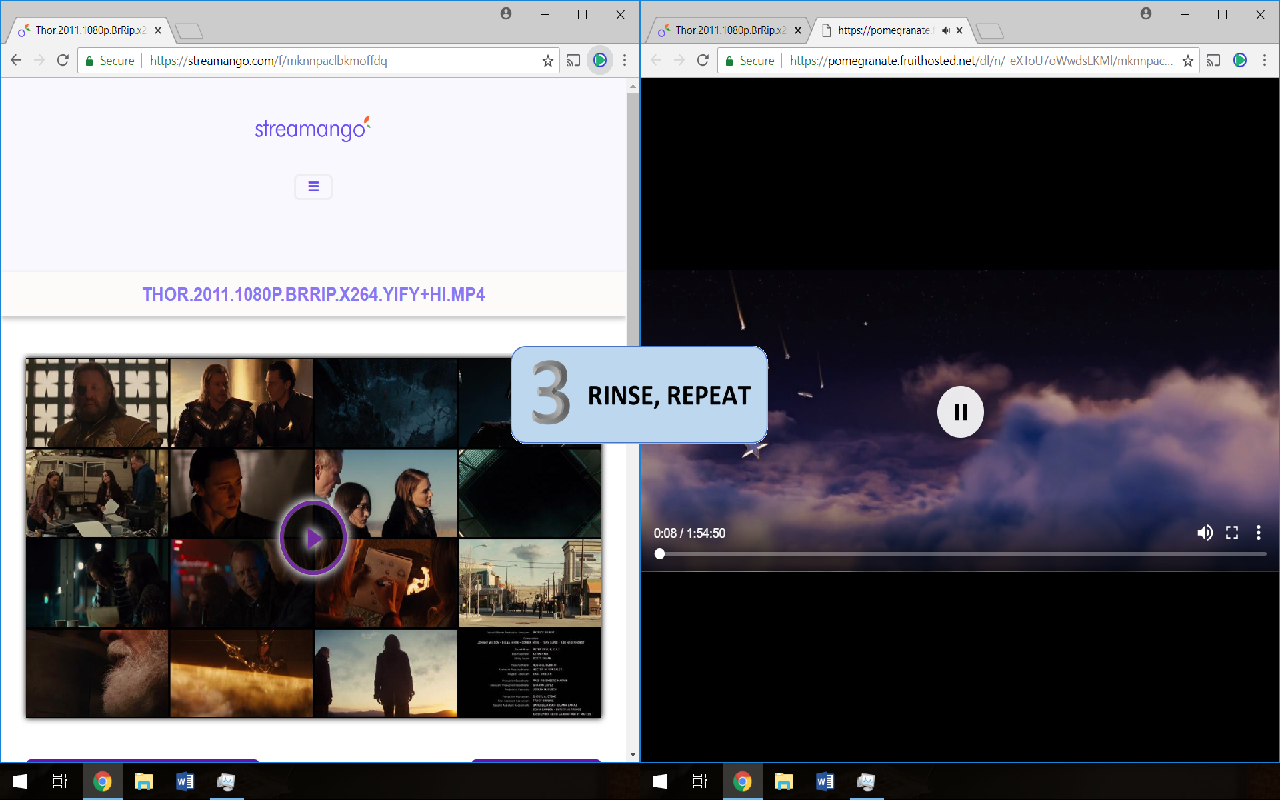
Task: Pause the playing Thor video
Action: (x=960, y=412)
